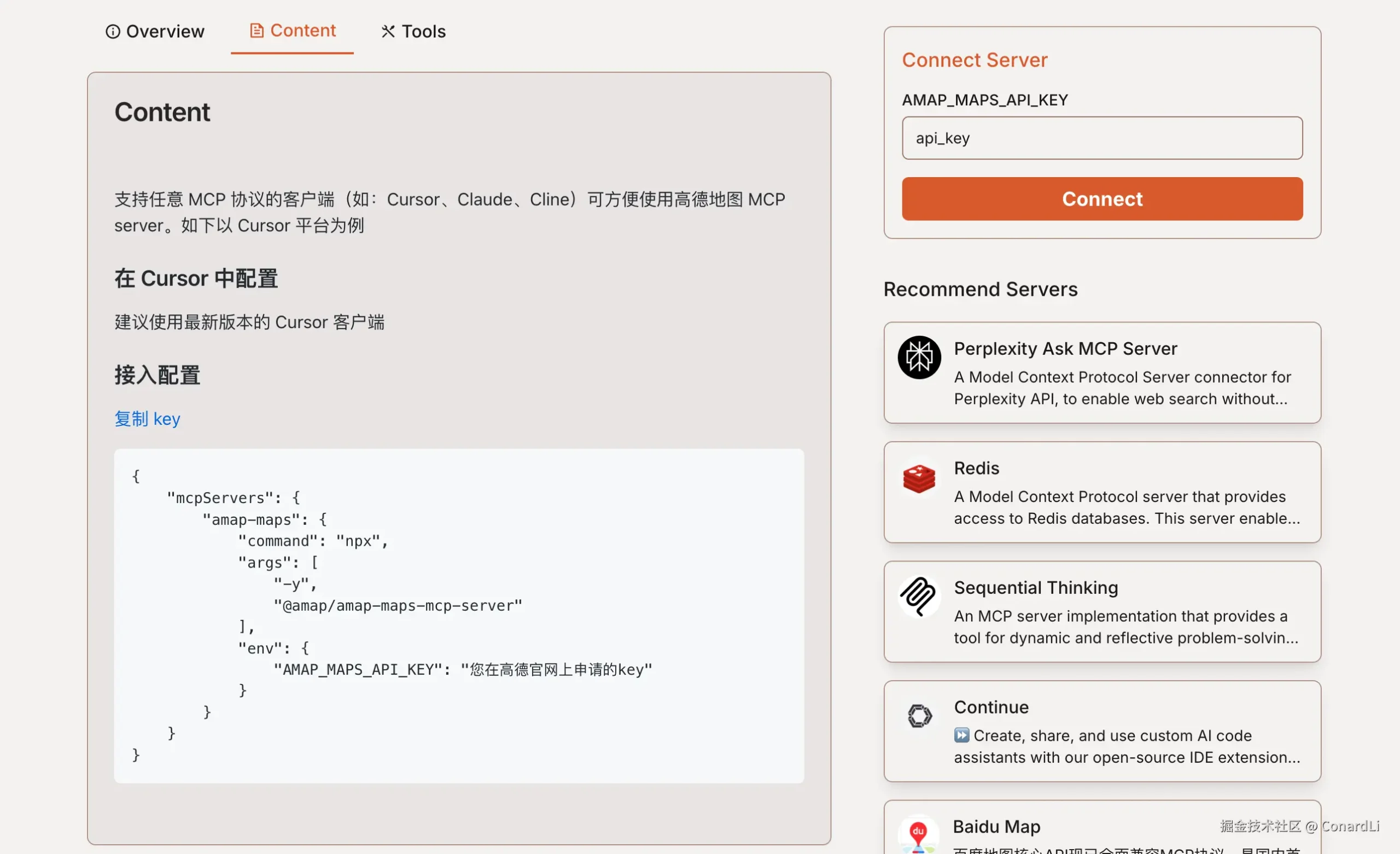Switch to the Overview tab
This screenshot has height=854, width=1400.
(x=155, y=31)
